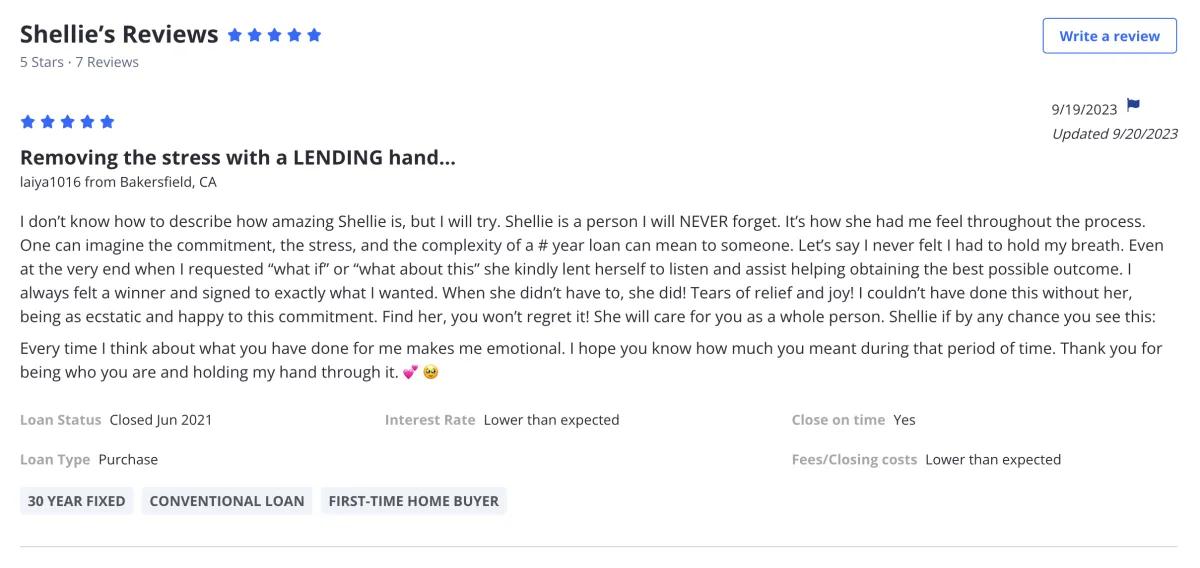Click the five-star rating above the review title
Viewport: 1200px width, 568px height.
(67, 122)
